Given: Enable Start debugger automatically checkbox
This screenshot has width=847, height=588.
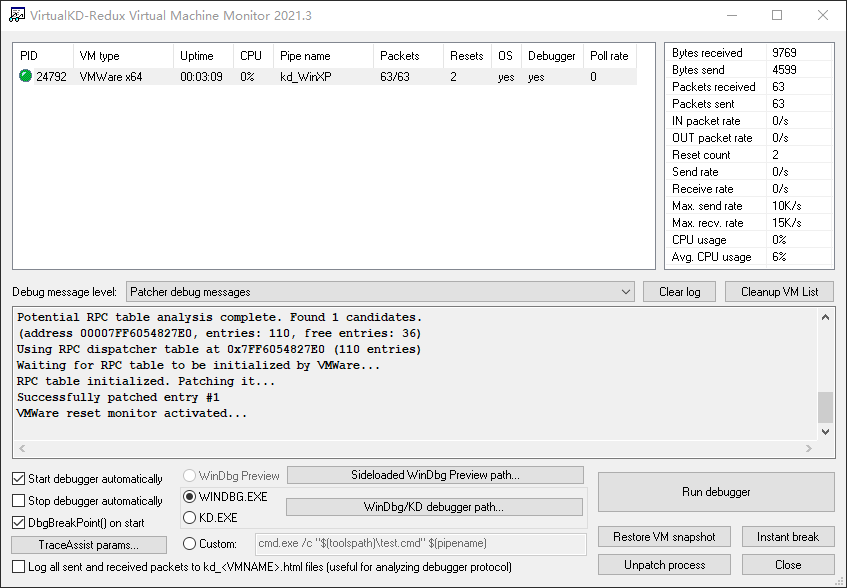Looking at the screenshot, I should (18, 479).
